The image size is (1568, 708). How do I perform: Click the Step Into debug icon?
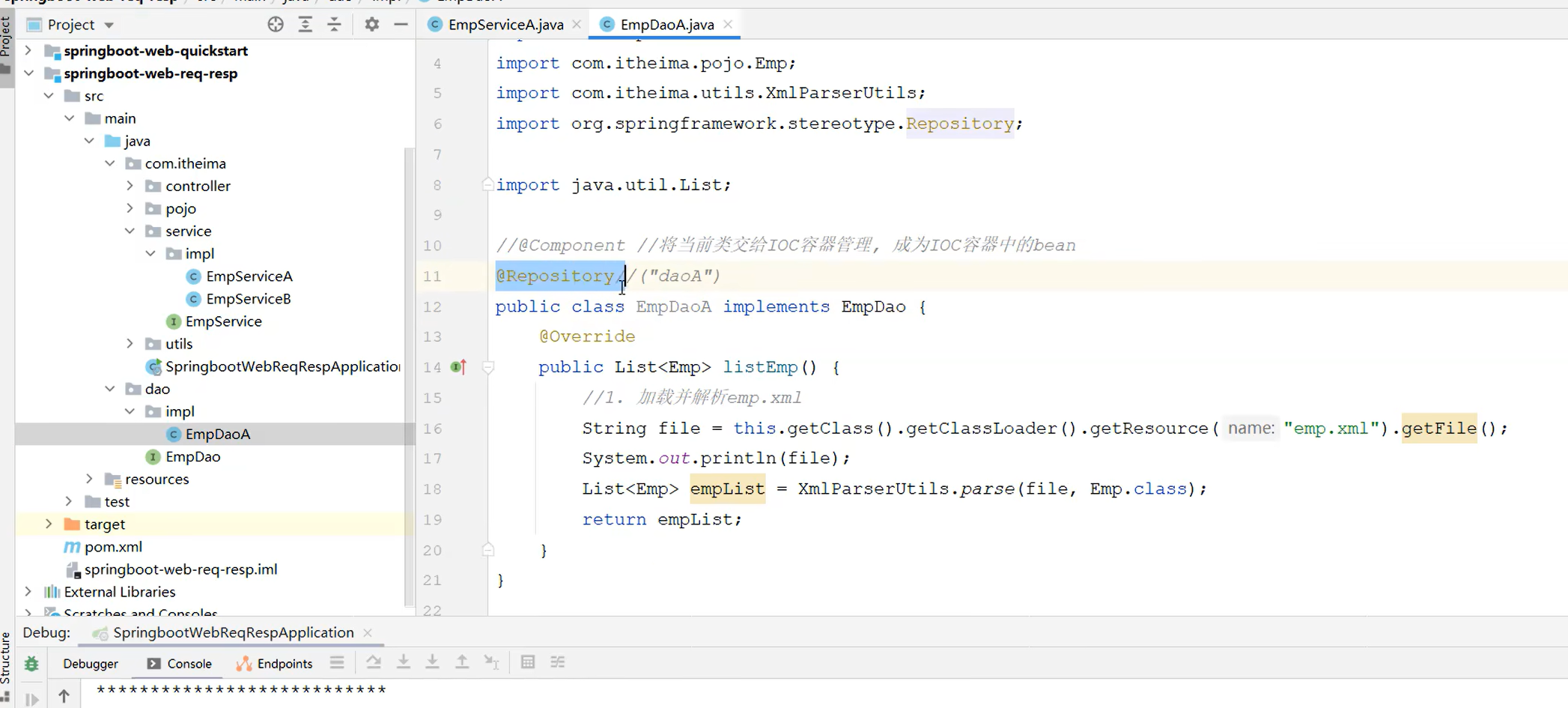pyautogui.click(x=404, y=662)
